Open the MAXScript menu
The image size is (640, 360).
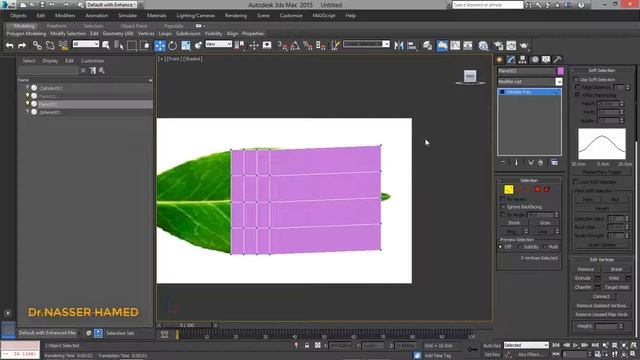coord(324,16)
